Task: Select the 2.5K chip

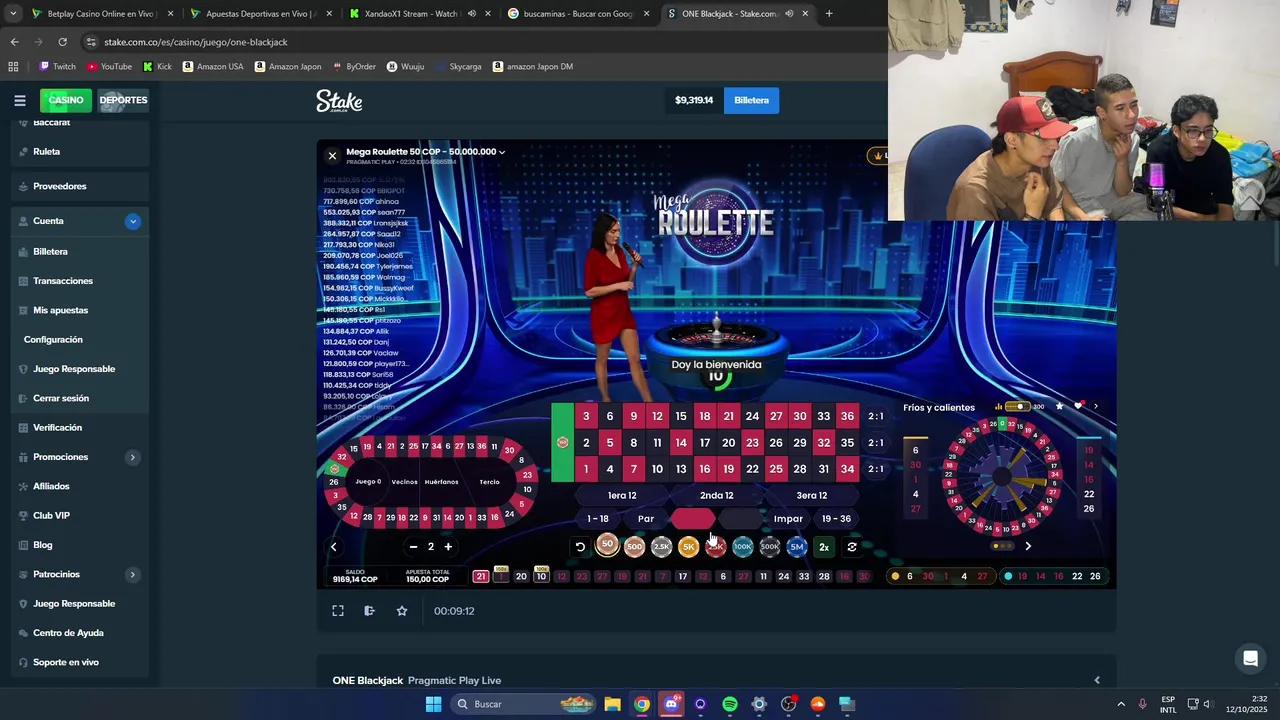Action: (661, 546)
